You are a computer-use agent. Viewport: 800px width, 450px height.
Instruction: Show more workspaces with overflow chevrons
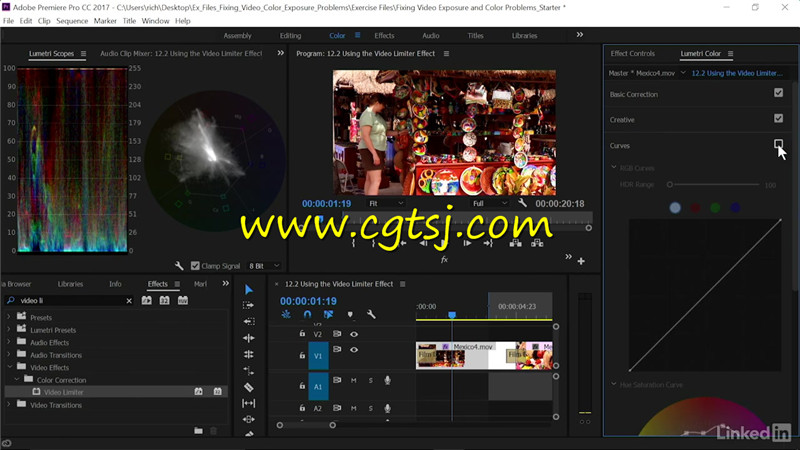[x=580, y=35]
